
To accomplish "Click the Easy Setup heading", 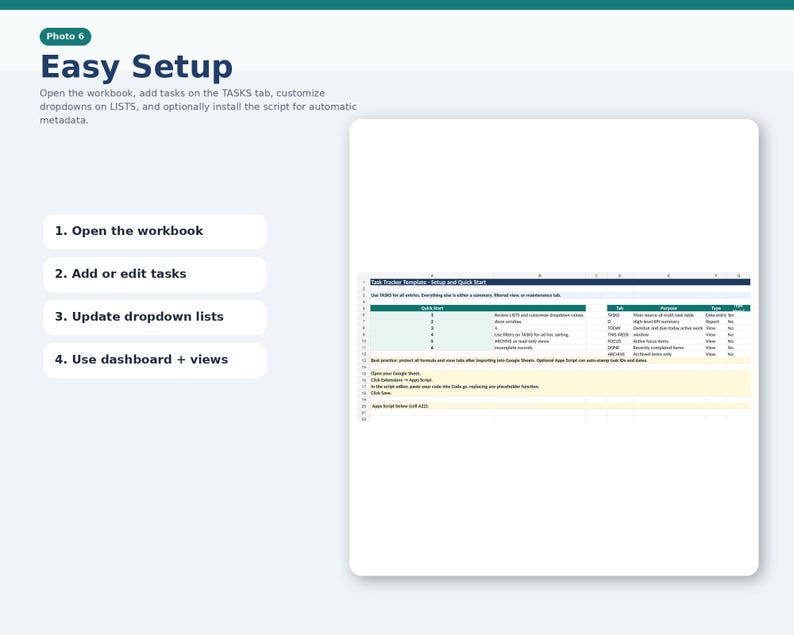I will 136,67.
